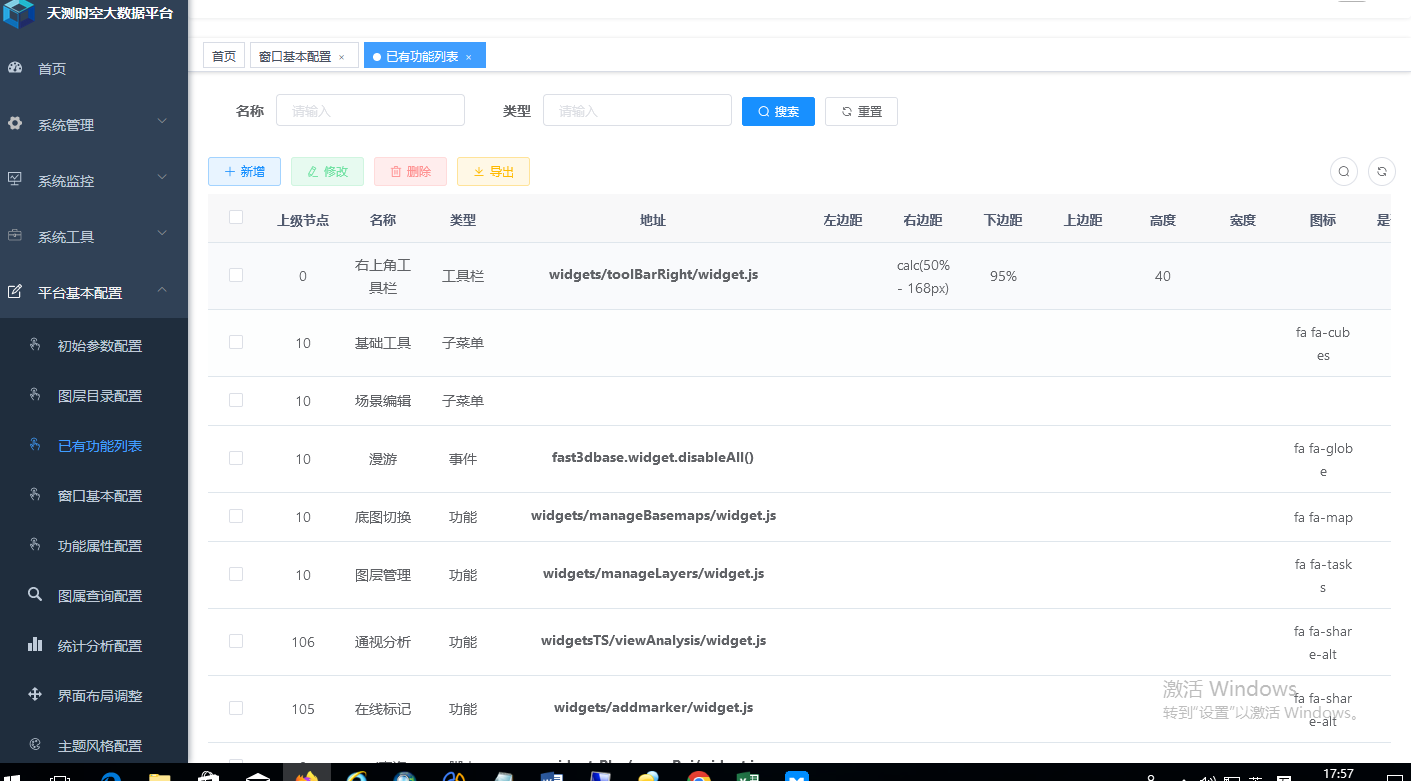Click the 名称 input field
Image resolution: width=1411 pixels, height=781 pixels.
[x=370, y=110]
